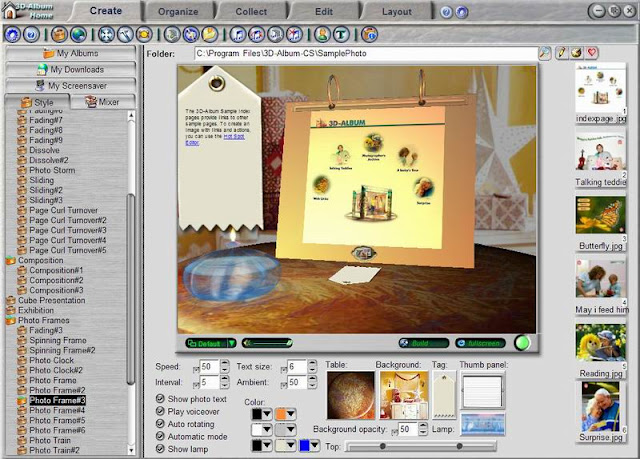Click the four-arrows toolbar icon
This screenshot has height=459, width=640.
point(106,34)
